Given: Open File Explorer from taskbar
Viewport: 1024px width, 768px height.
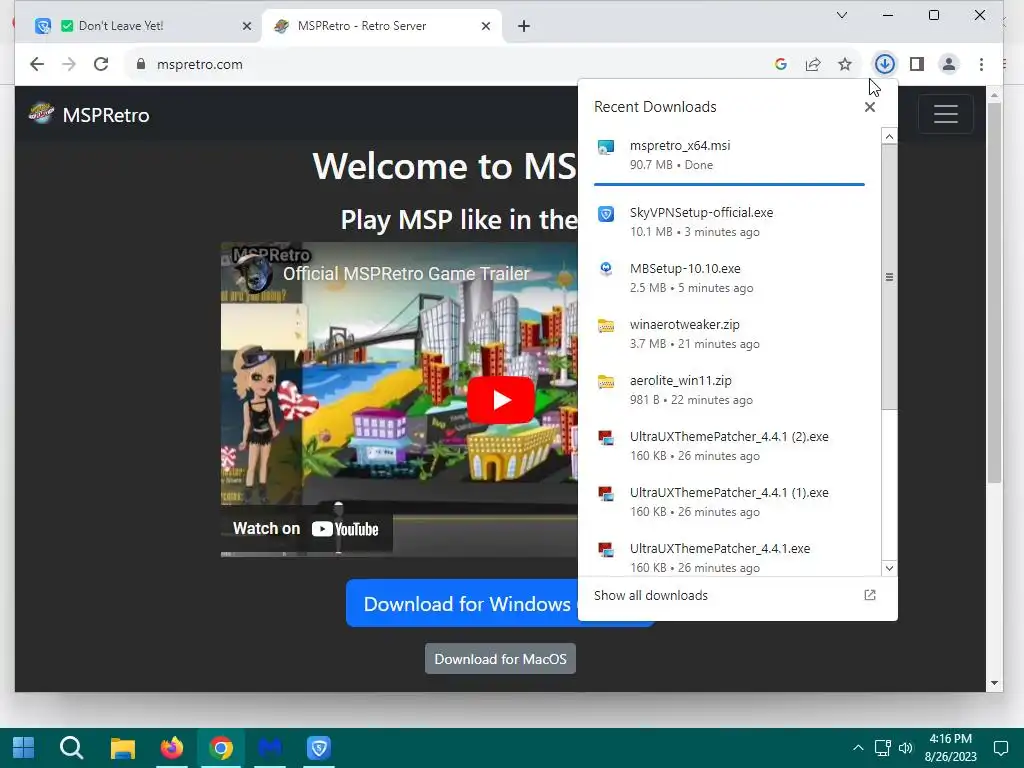Looking at the screenshot, I should coord(122,748).
